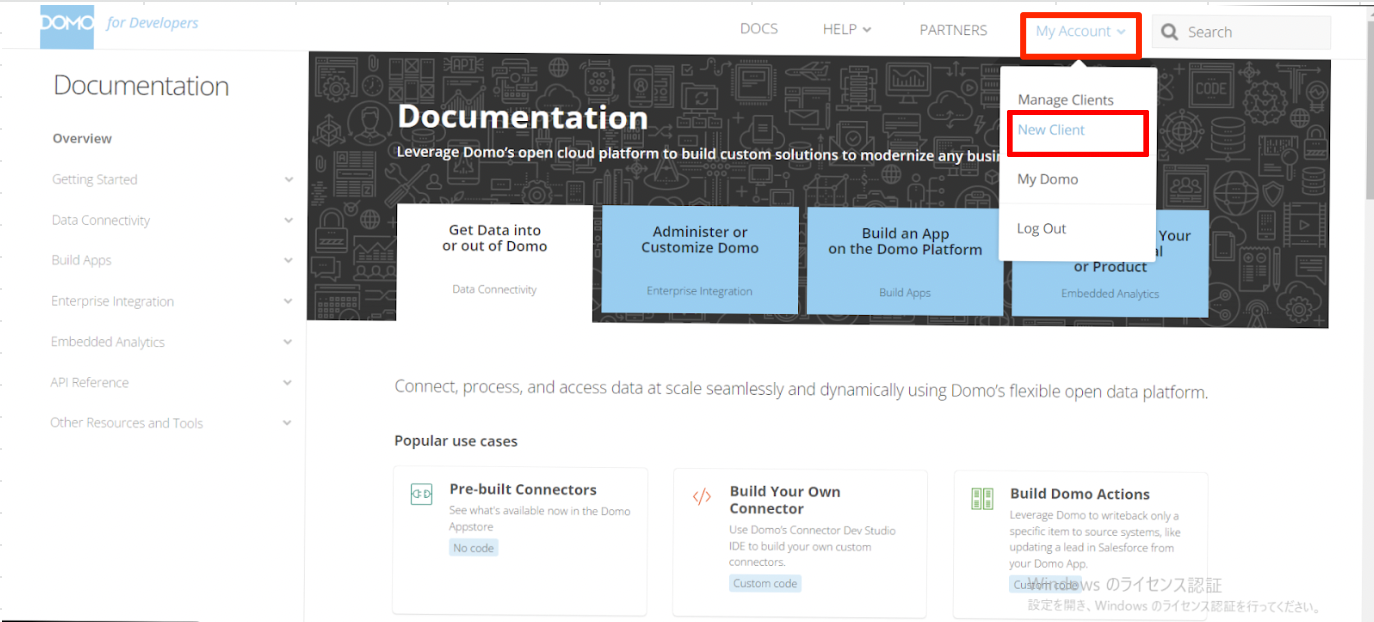Click the Pre-built Connectors card icon
Screen dimensions: 1374x622
(x=422, y=494)
